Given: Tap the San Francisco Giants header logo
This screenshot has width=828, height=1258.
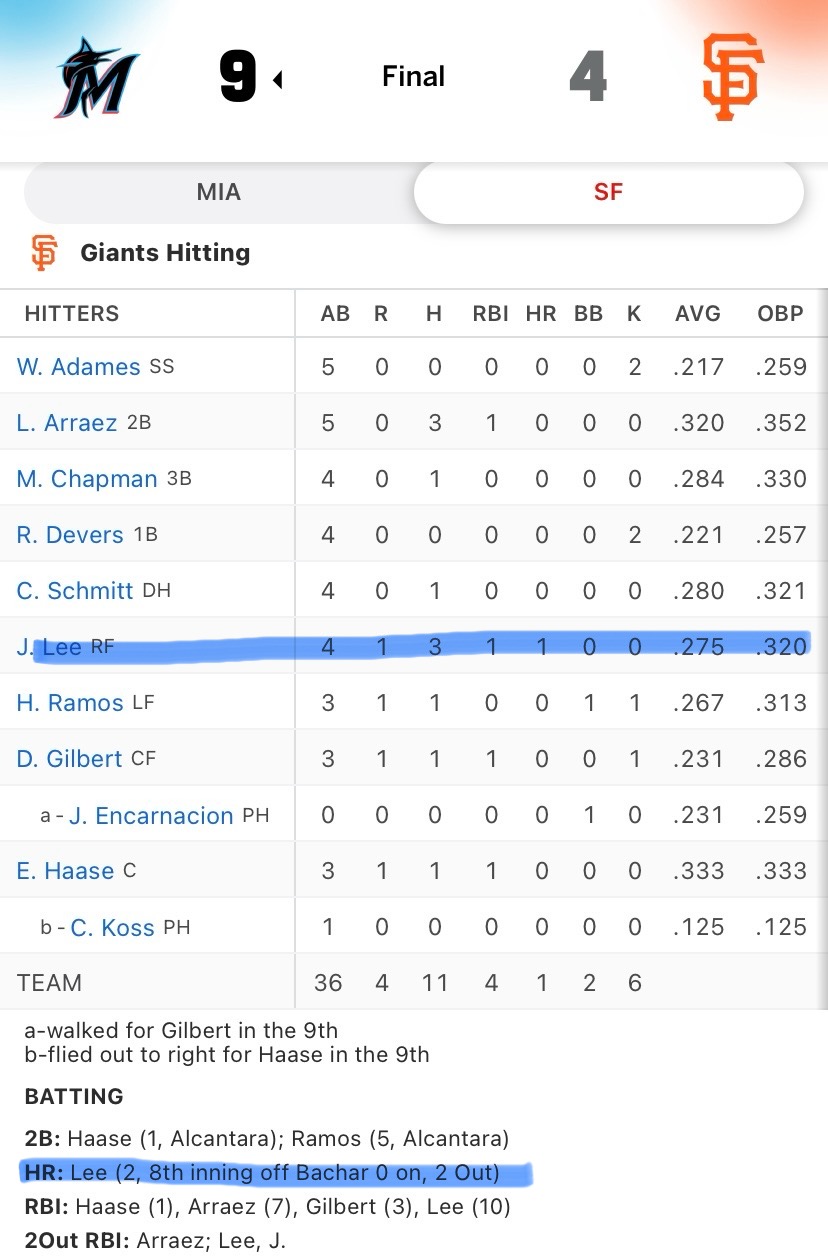Looking at the screenshot, I should click(732, 77).
